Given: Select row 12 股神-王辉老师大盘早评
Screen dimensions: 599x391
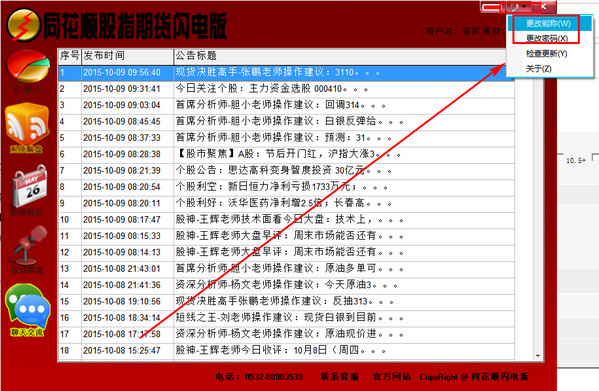Looking at the screenshot, I should click(286, 253).
